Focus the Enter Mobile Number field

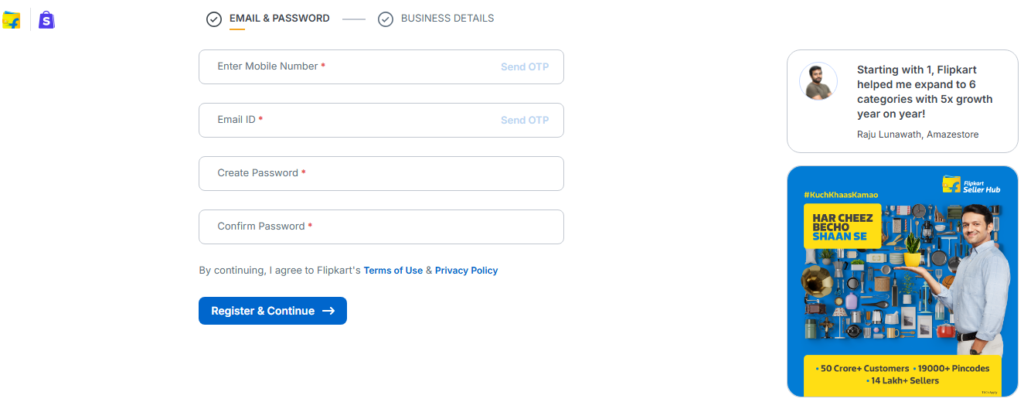click(350, 67)
